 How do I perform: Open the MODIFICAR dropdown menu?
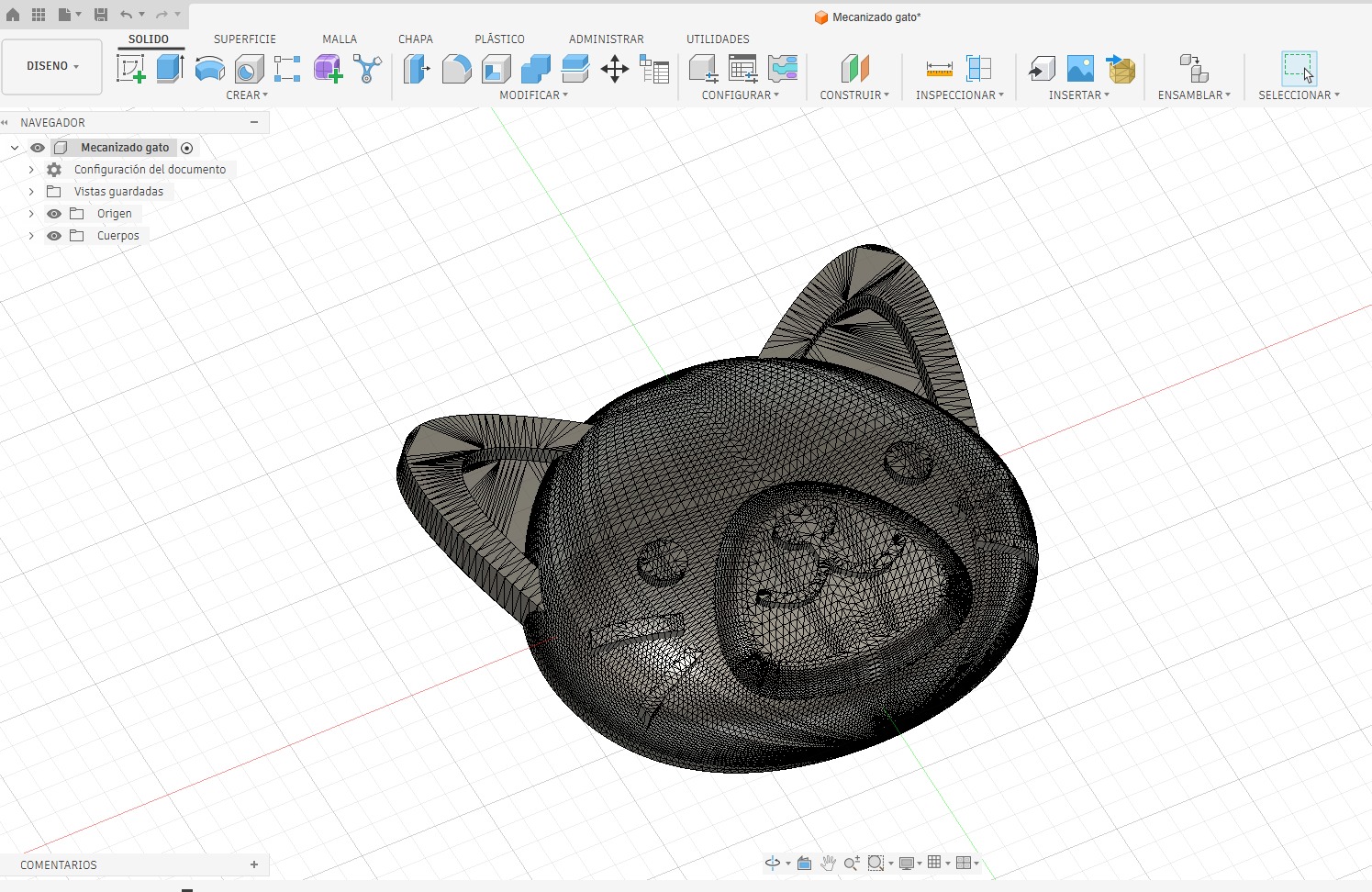pyautogui.click(x=534, y=95)
